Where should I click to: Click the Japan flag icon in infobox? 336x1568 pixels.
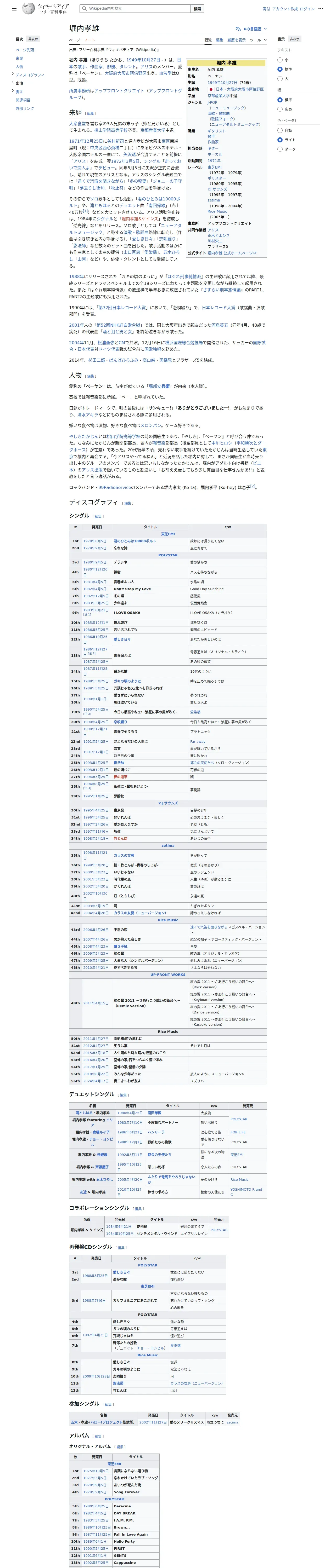click(211, 89)
